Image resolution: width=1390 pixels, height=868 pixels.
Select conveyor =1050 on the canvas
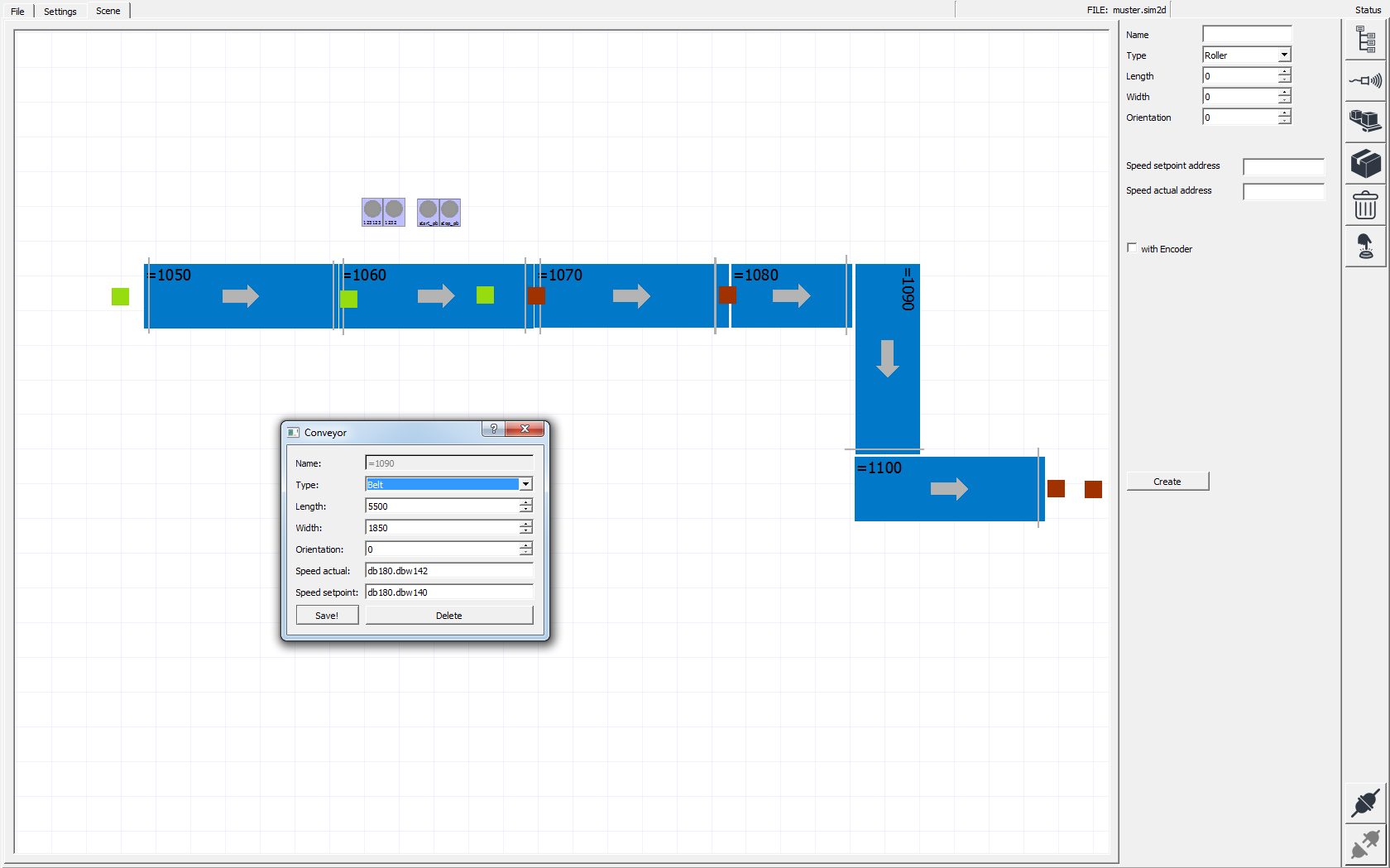240,296
